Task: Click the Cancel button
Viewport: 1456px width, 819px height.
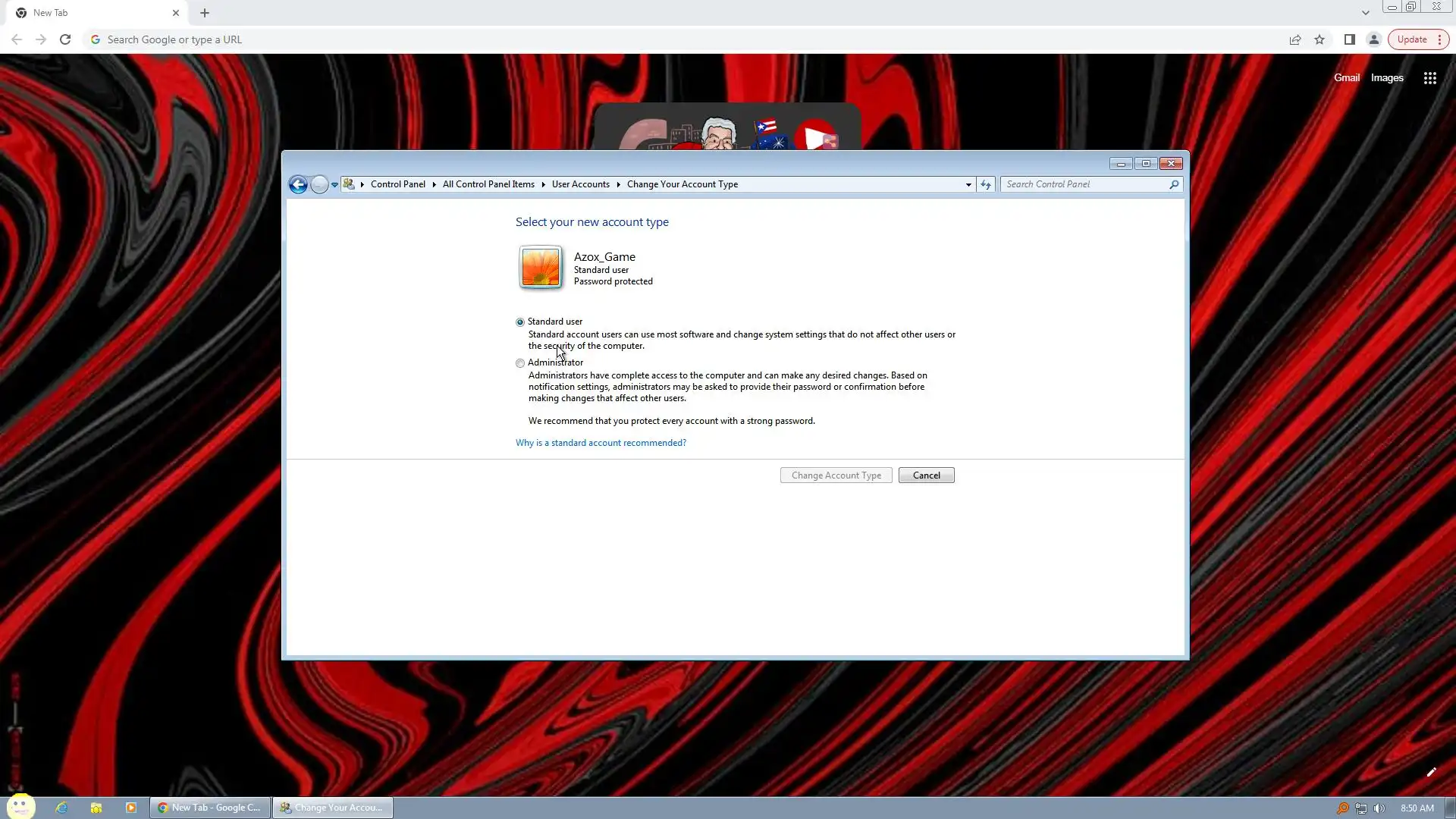Action: (926, 475)
